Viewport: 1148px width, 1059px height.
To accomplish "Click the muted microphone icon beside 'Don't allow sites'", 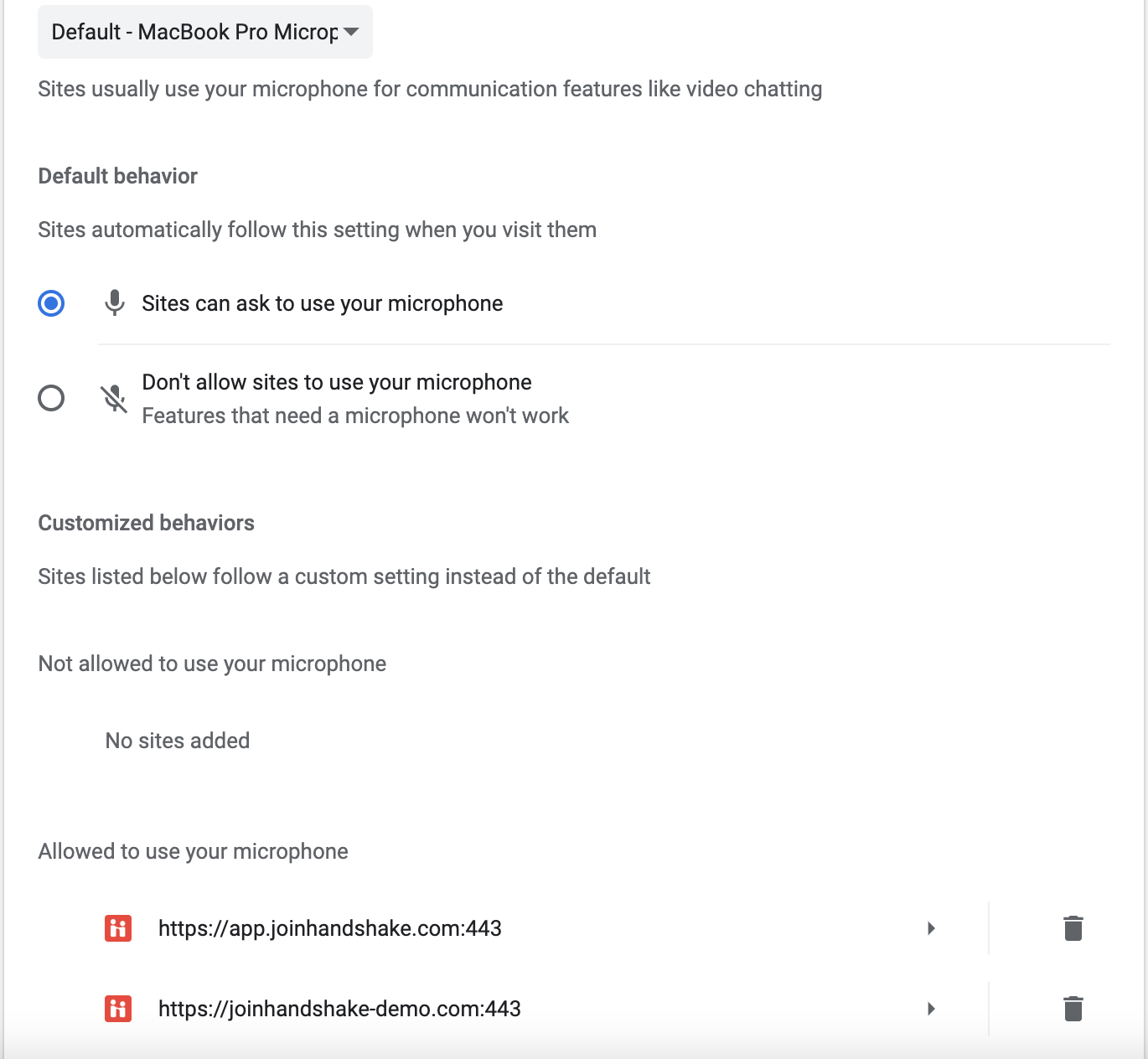I will pyautogui.click(x=114, y=399).
